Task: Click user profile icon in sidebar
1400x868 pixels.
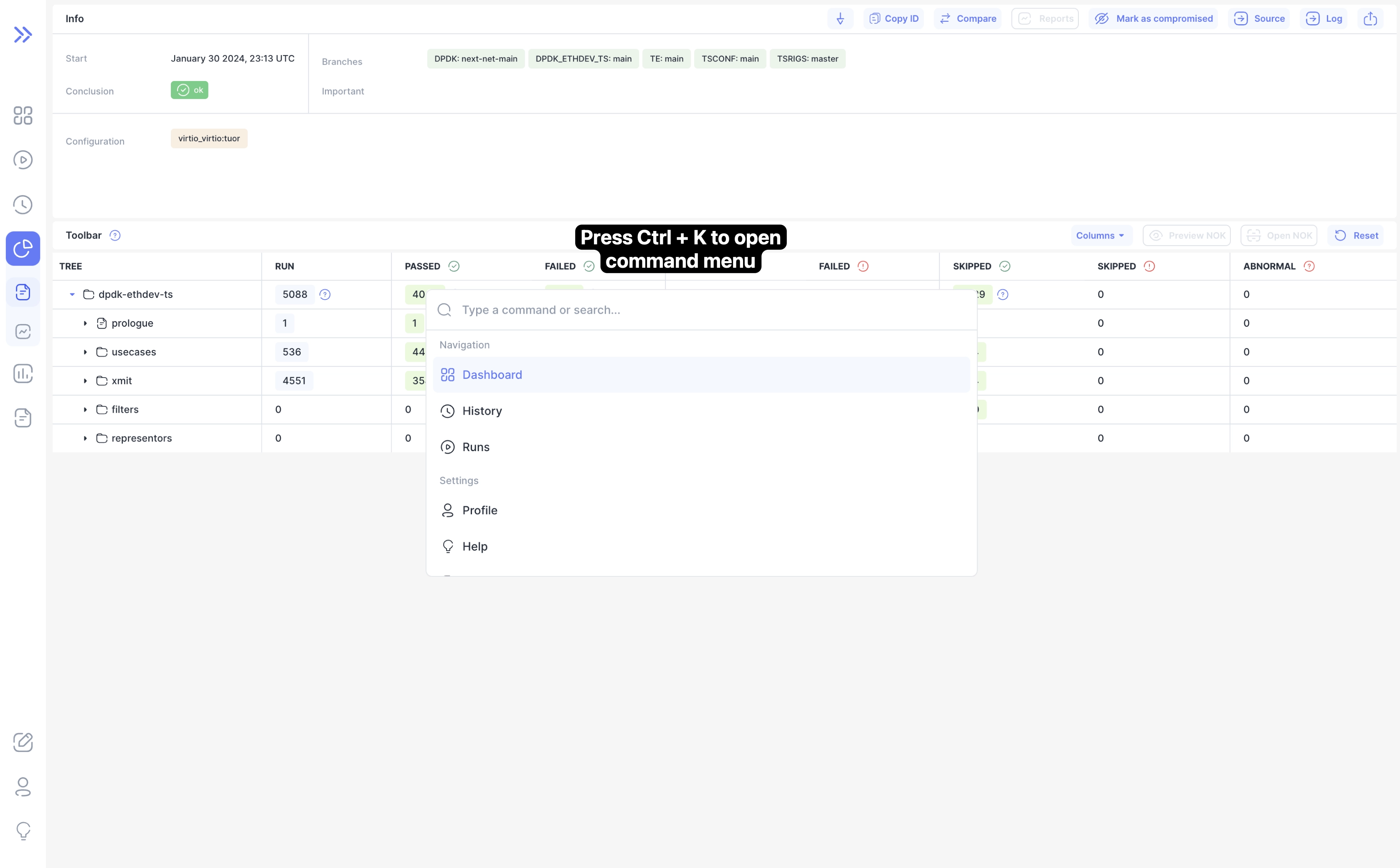Action: (23, 787)
